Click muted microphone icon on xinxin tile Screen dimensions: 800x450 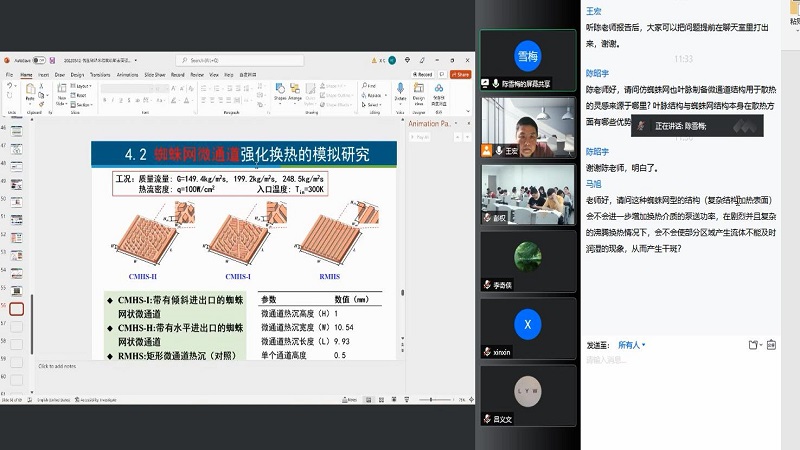pos(487,352)
